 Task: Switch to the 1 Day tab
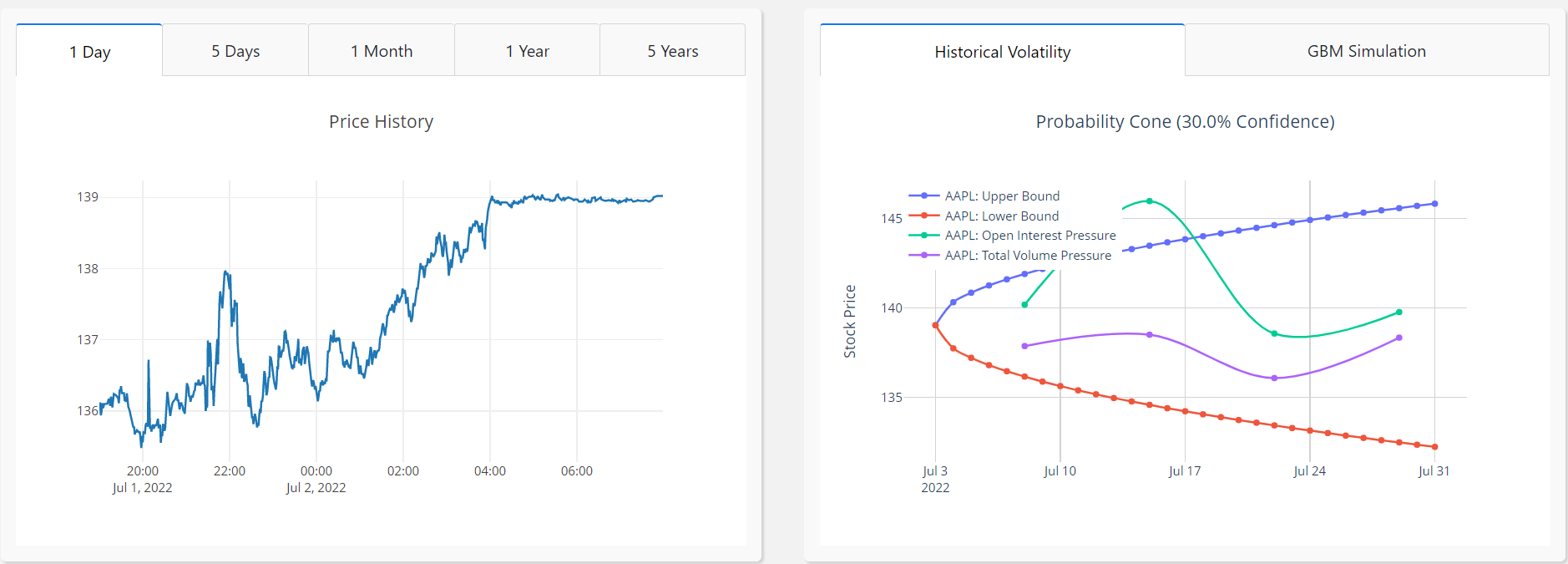click(89, 51)
